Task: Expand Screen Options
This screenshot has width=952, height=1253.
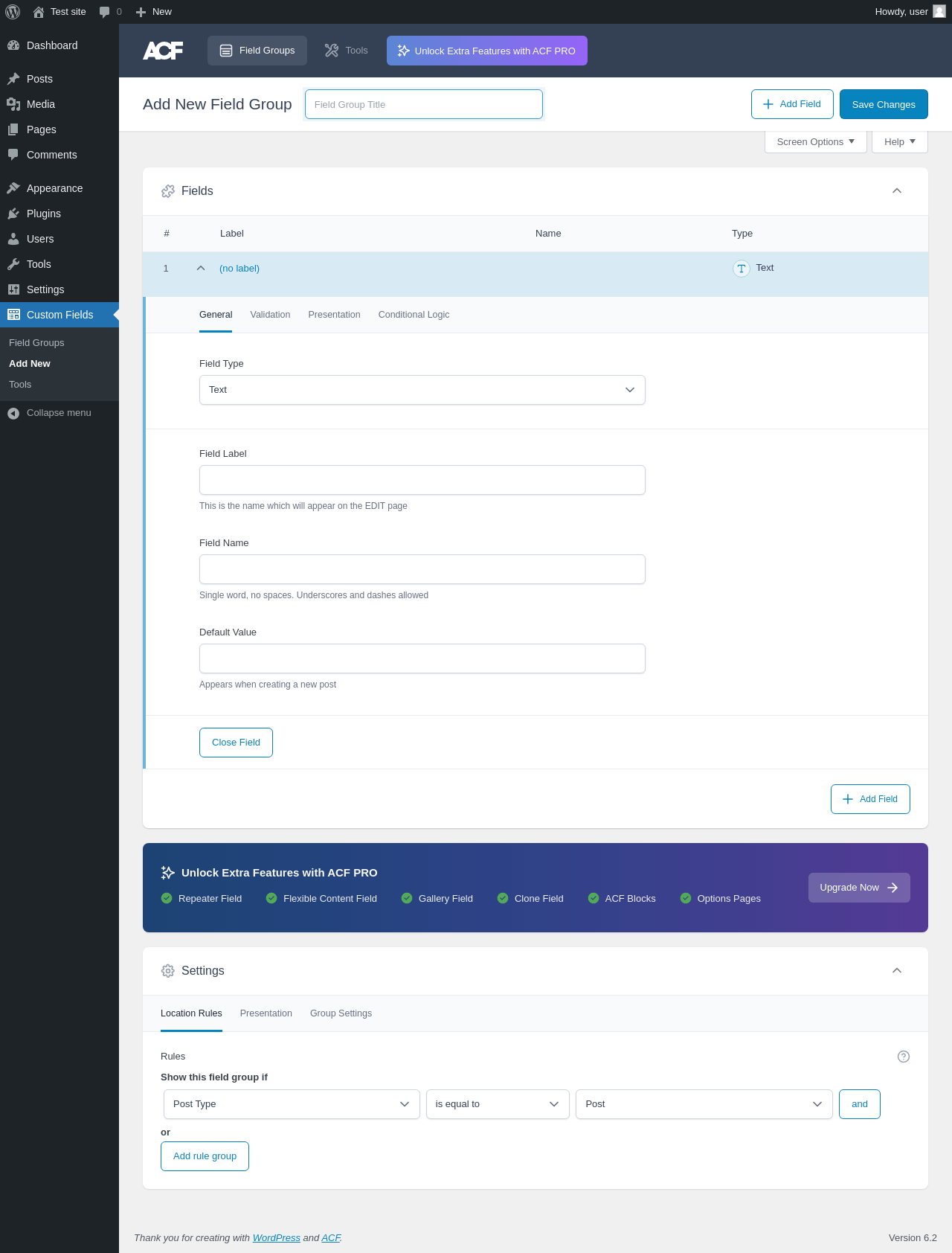Action: (816, 142)
